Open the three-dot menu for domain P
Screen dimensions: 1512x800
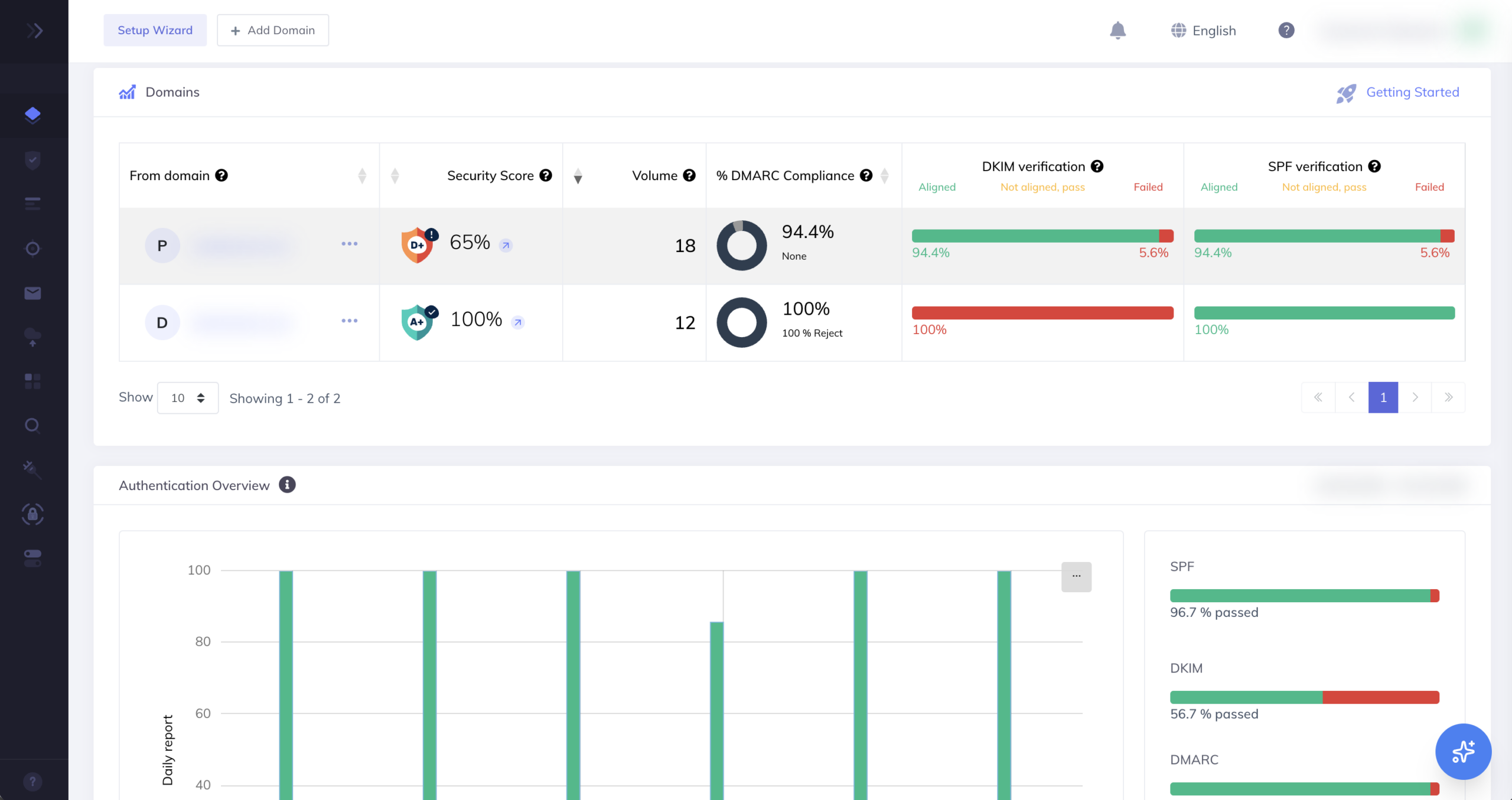(x=350, y=244)
